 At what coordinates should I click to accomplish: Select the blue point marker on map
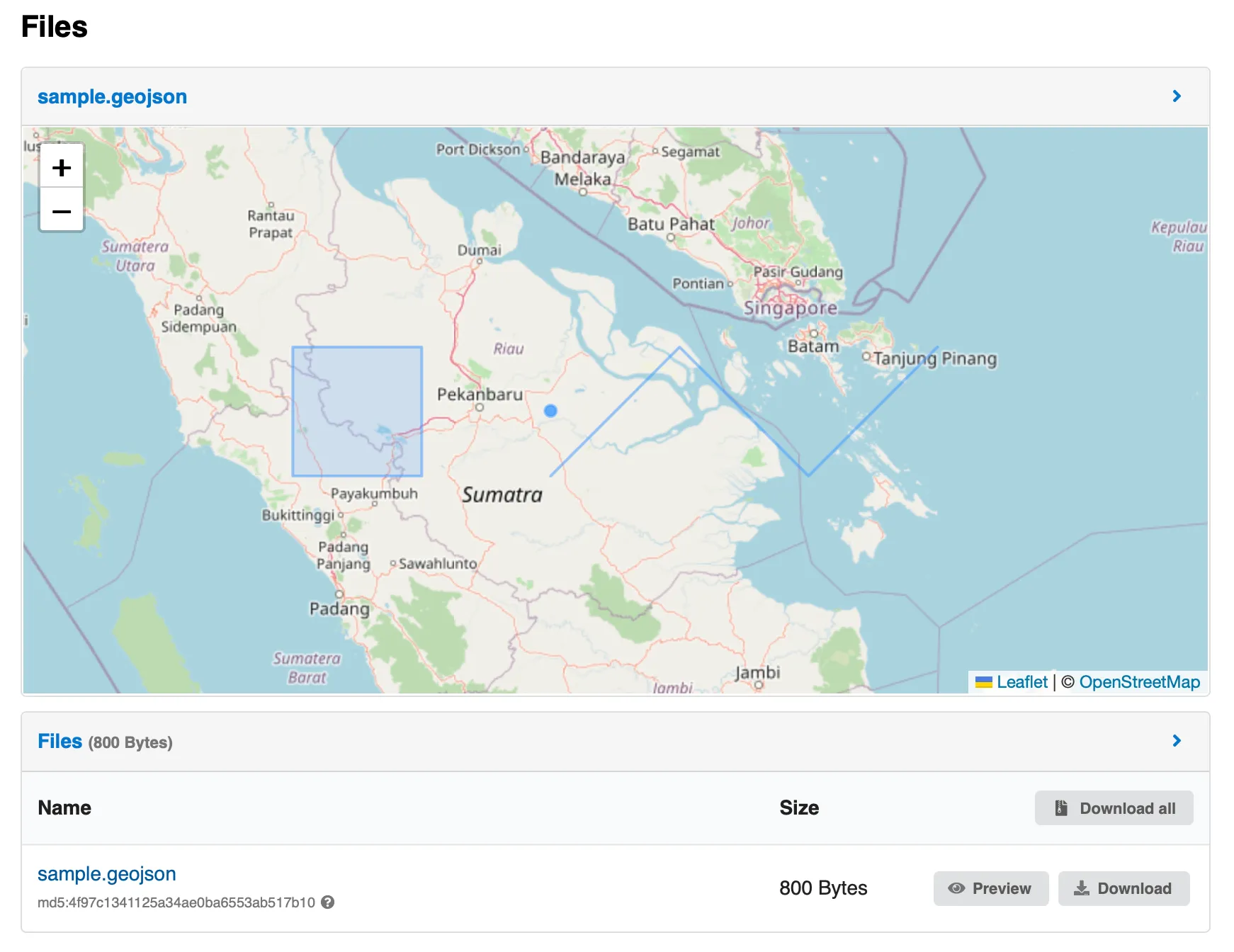550,410
